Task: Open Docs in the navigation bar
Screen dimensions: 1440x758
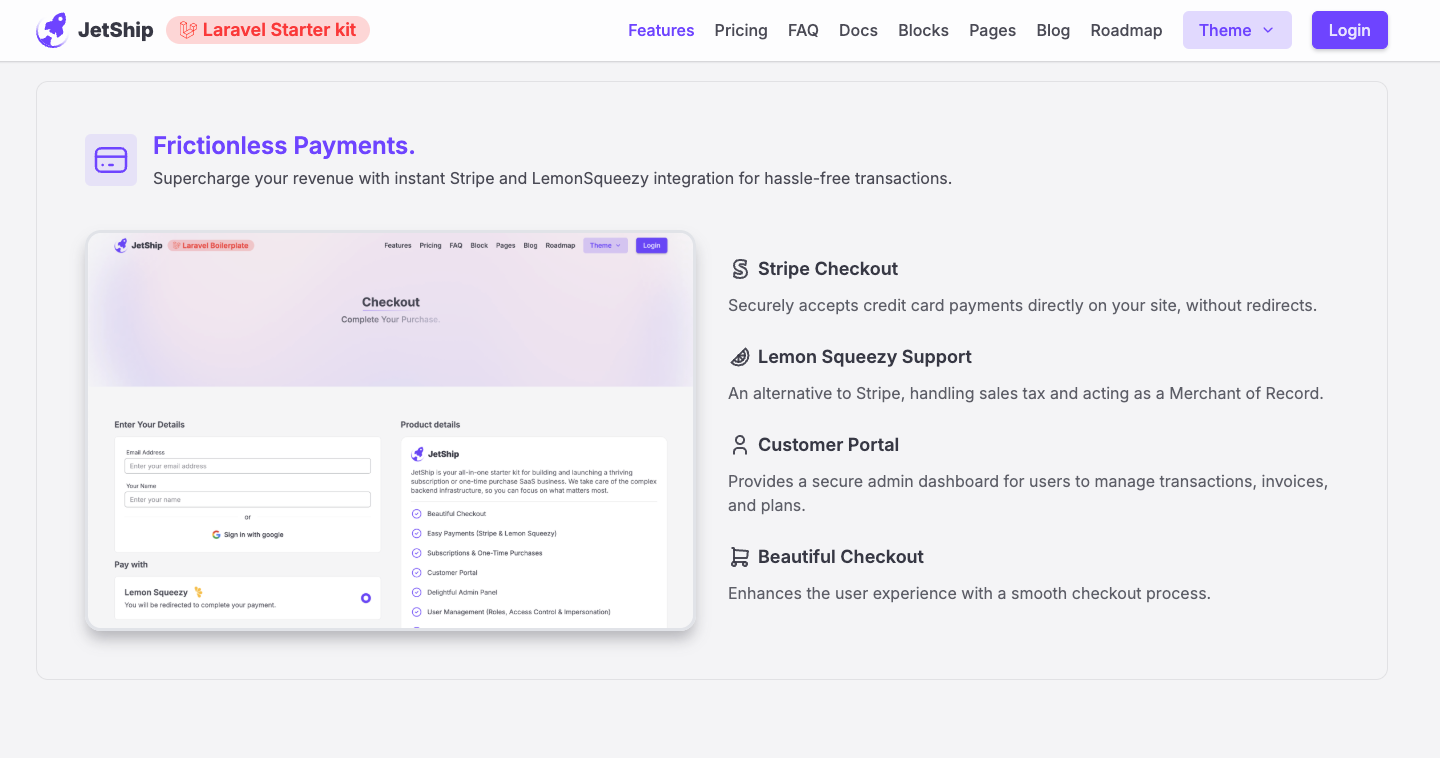Action: point(858,30)
